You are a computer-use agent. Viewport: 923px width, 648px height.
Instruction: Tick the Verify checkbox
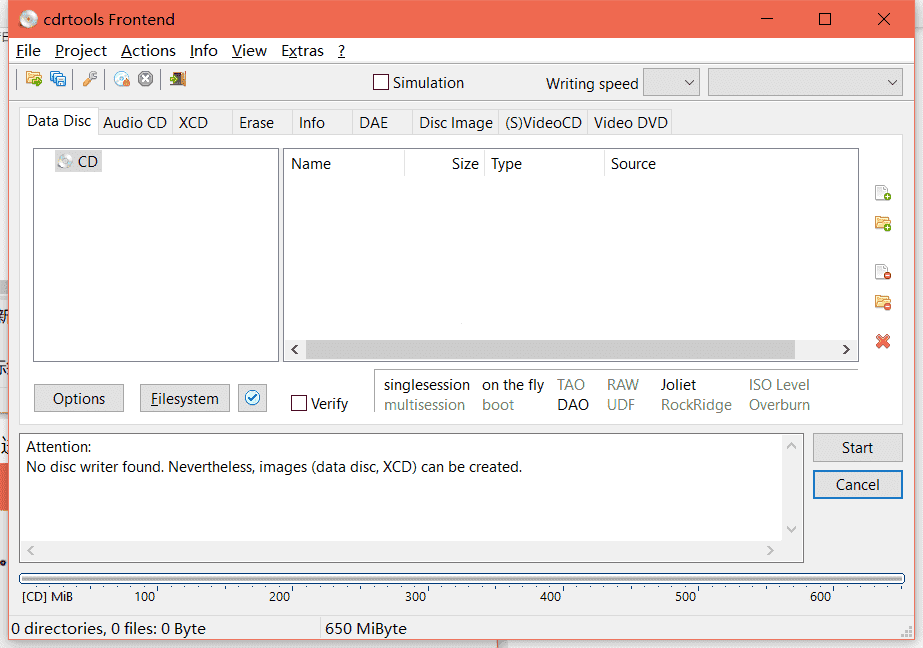[x=299, y=403]
